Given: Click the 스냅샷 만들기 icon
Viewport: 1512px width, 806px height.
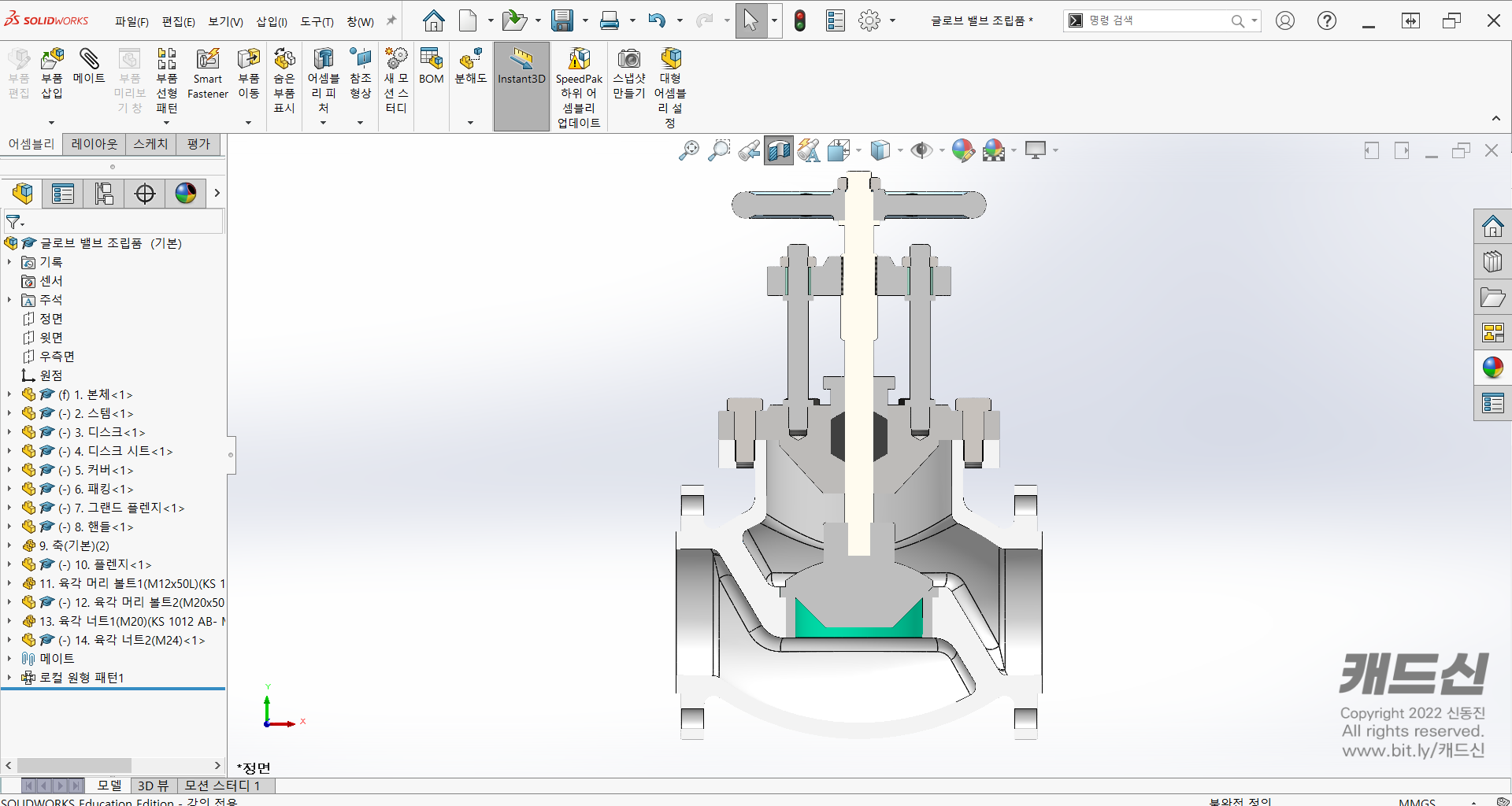Looking at the screenshot, I should [629, 59].
